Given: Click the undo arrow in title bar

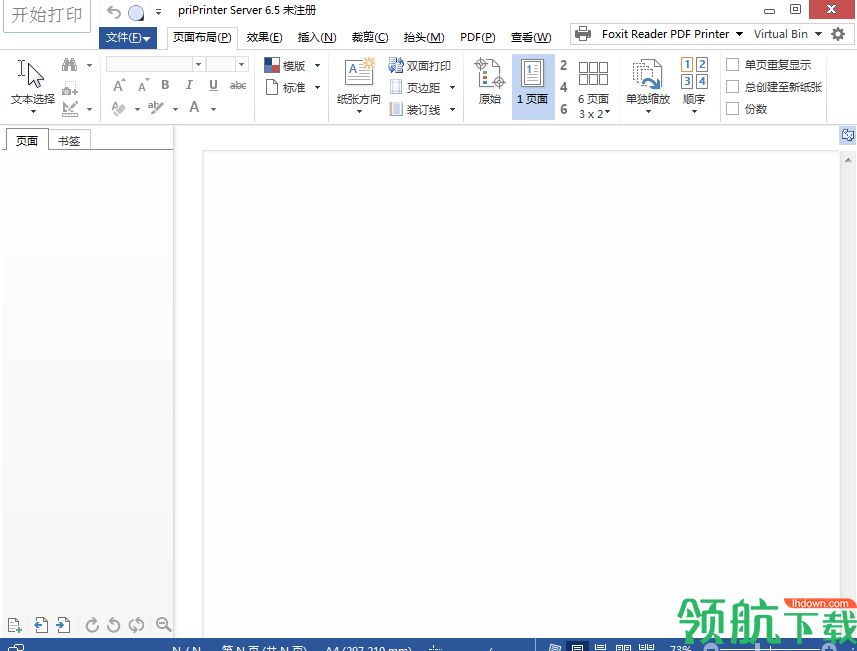Looking at the screenshot, I should click(x=114, y=12).
